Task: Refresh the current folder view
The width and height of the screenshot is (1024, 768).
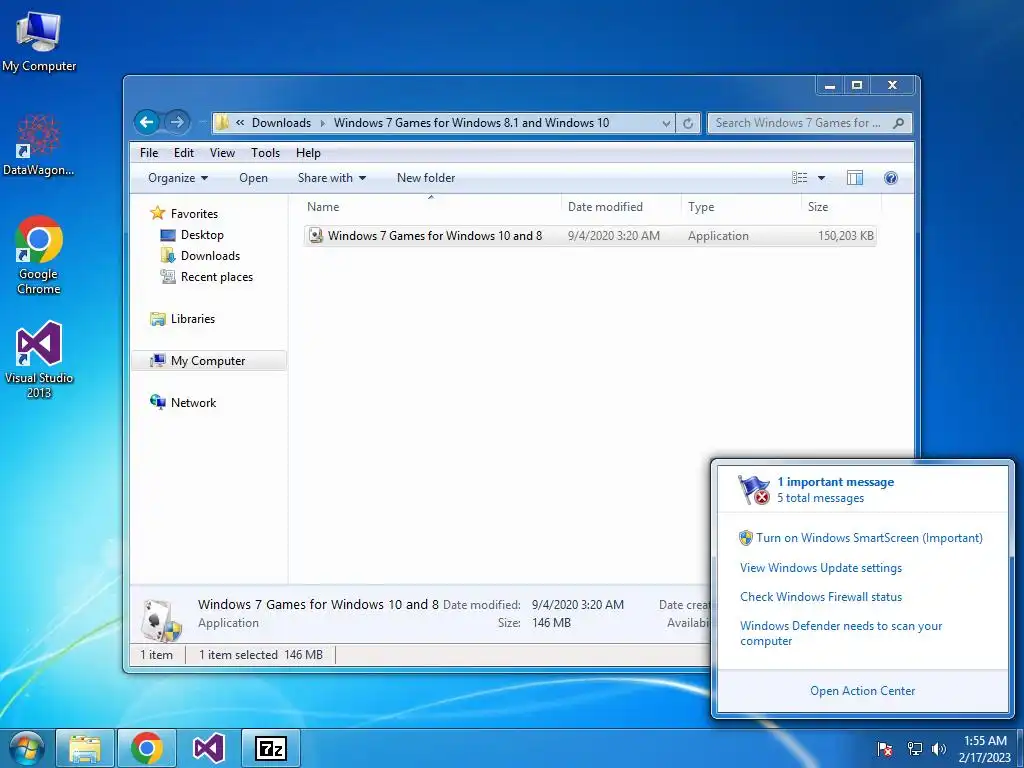Action: click(688, 123)
